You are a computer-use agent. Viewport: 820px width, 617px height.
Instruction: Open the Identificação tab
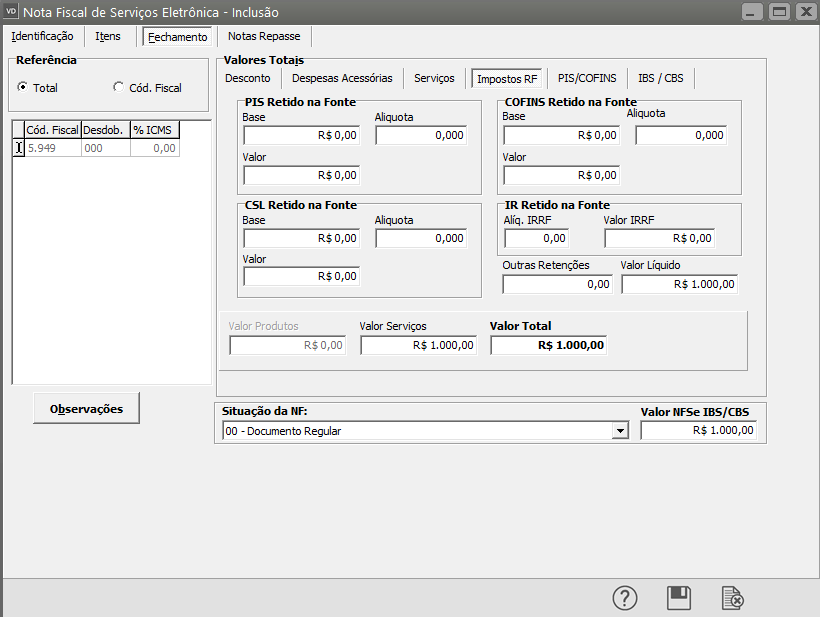point(42,36)
